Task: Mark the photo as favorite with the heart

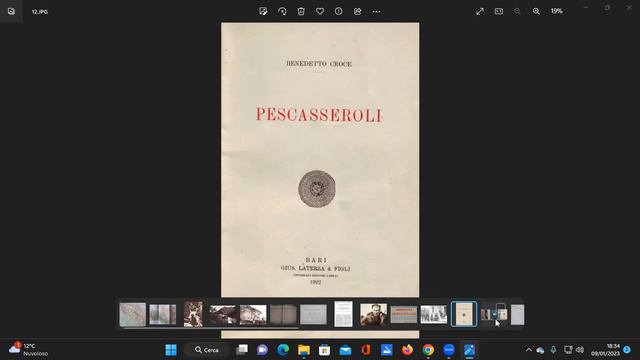Action: [320, 11]
